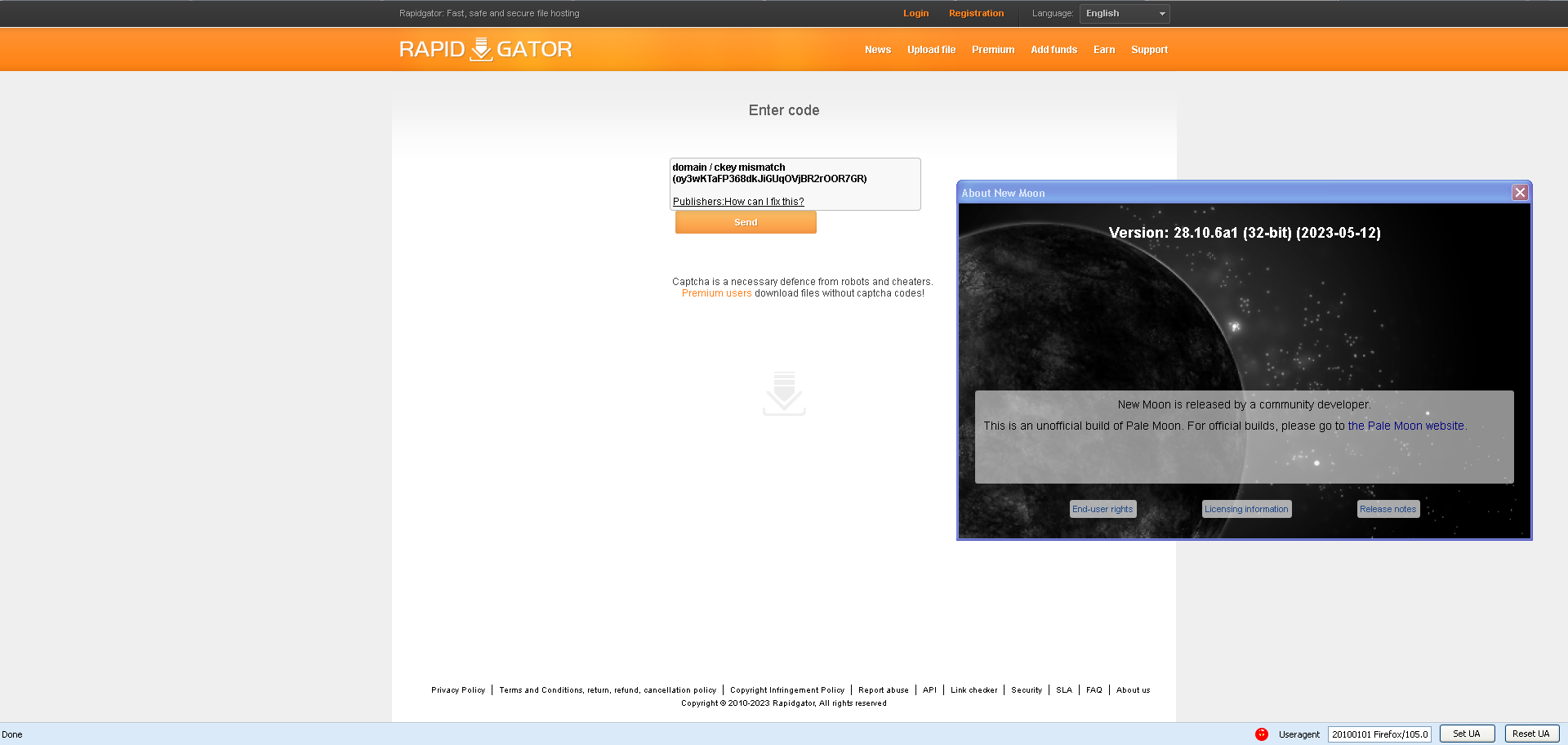Close the About New Moon dialog
The image size is (1568, 745).
pyautogui.click(x=1520, y=193)
